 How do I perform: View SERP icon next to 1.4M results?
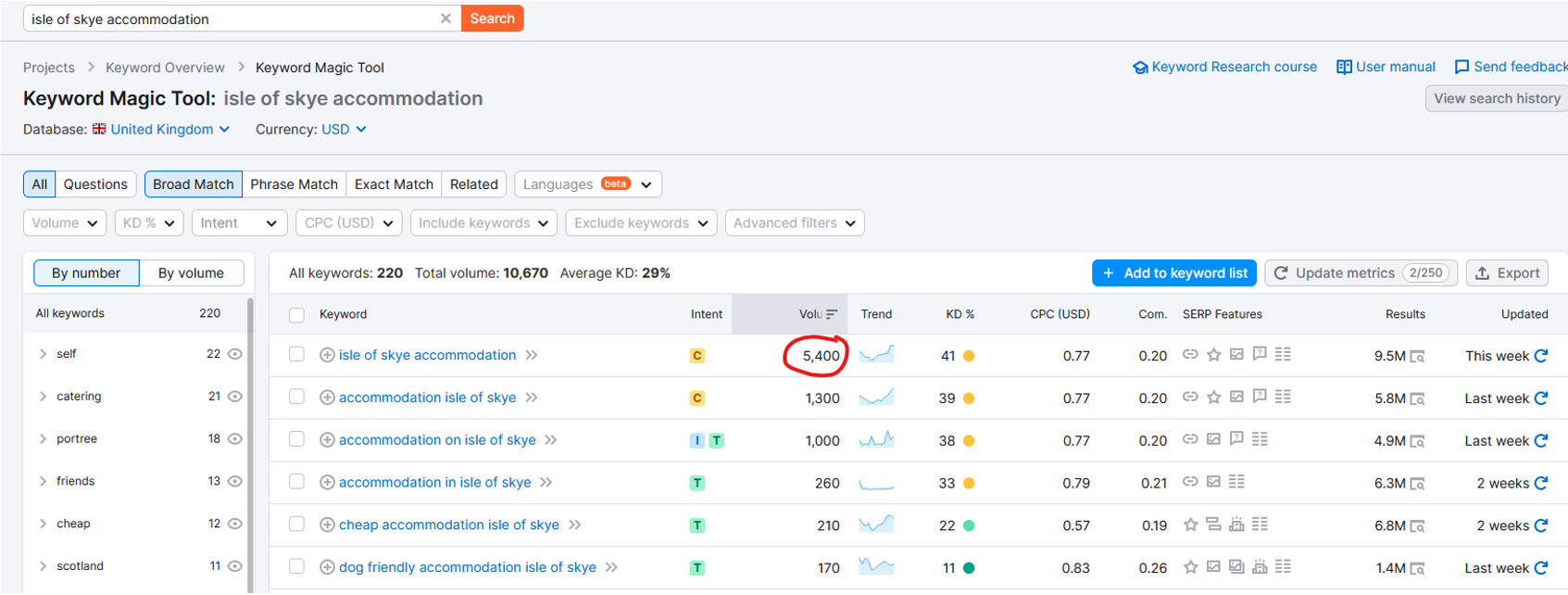(x=1417, y=569)
